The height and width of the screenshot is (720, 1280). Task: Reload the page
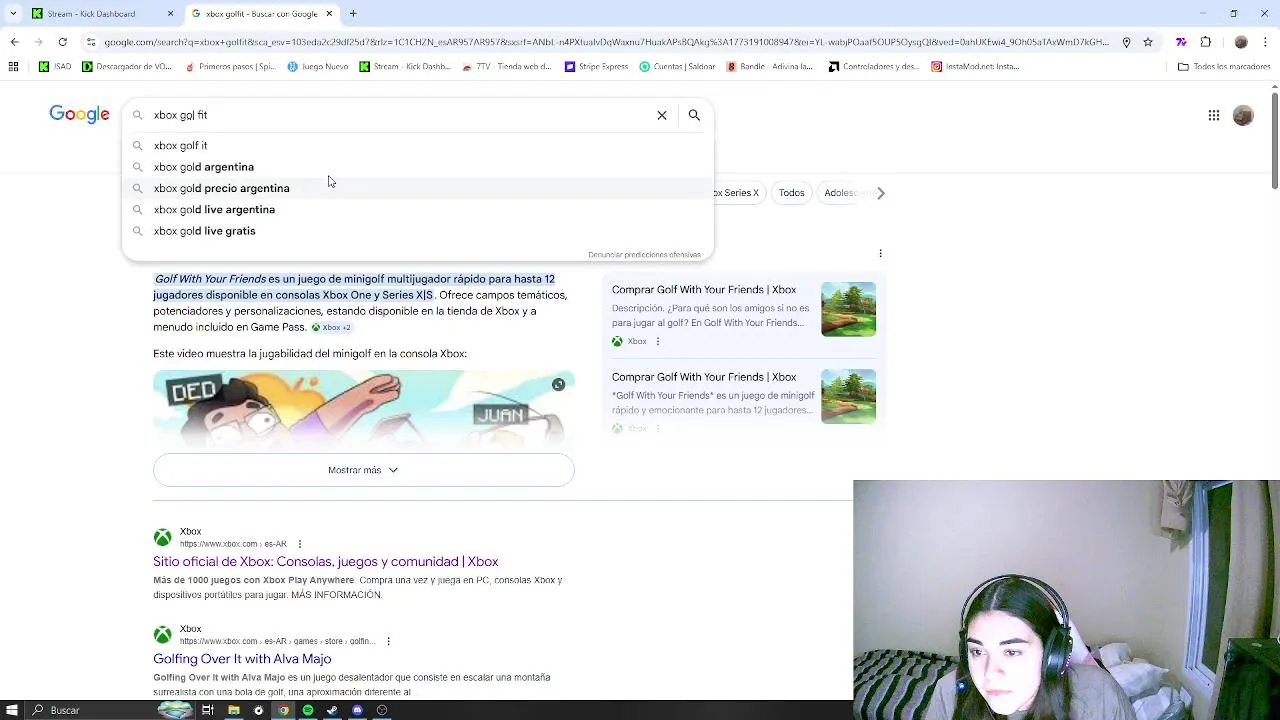(x=62, y=42)
